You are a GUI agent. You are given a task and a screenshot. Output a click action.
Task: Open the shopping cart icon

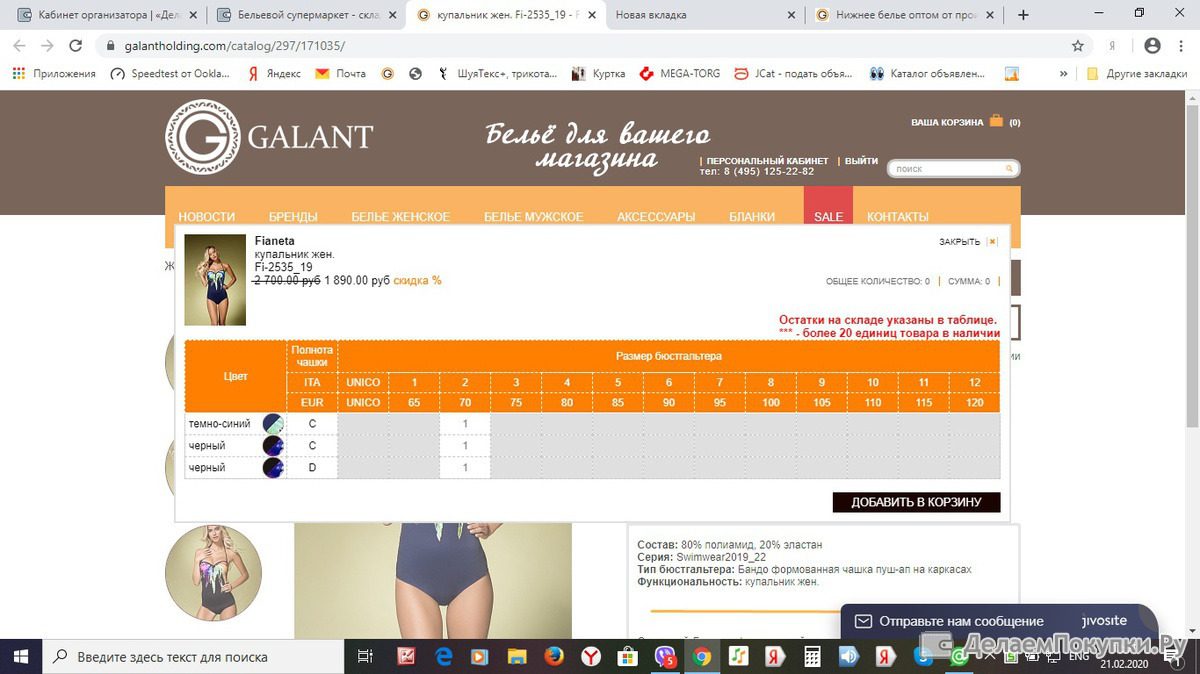tap(996, 121)
